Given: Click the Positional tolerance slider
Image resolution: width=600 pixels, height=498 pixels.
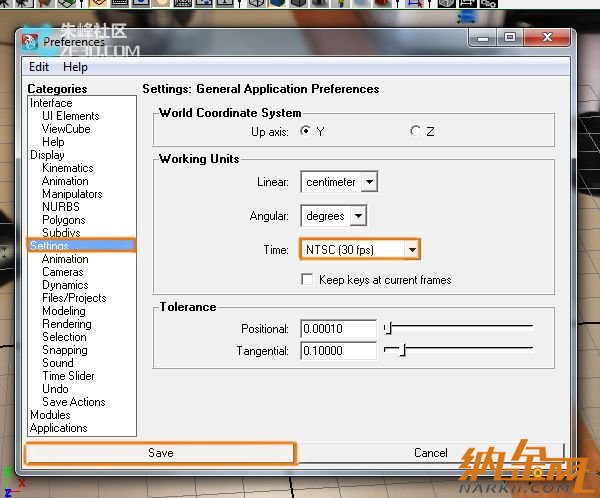Looking at the screenshot, I should 460,328.
